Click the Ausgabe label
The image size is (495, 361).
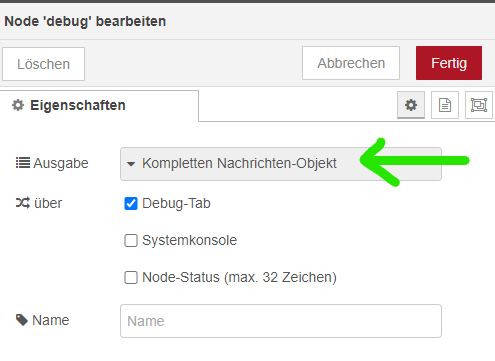point(52,163)
